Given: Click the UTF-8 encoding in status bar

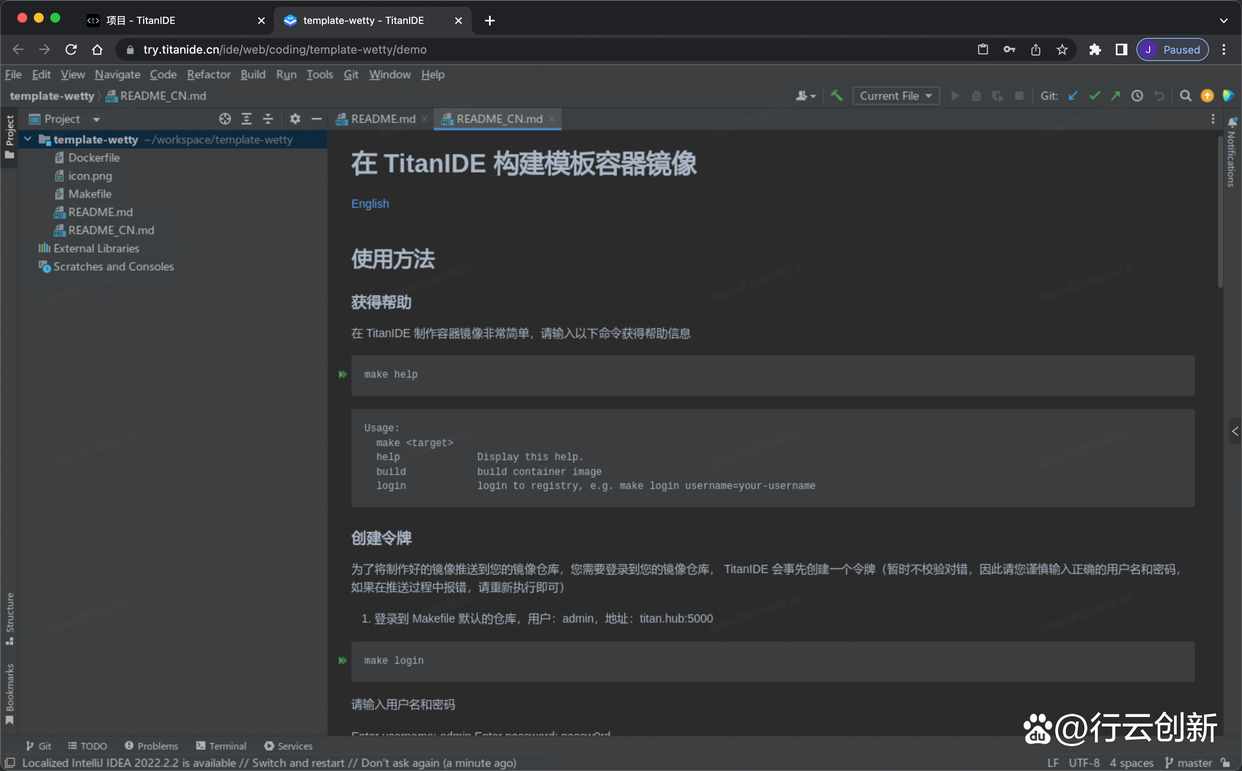Looking at the screenshot, I should point(1084,763).
